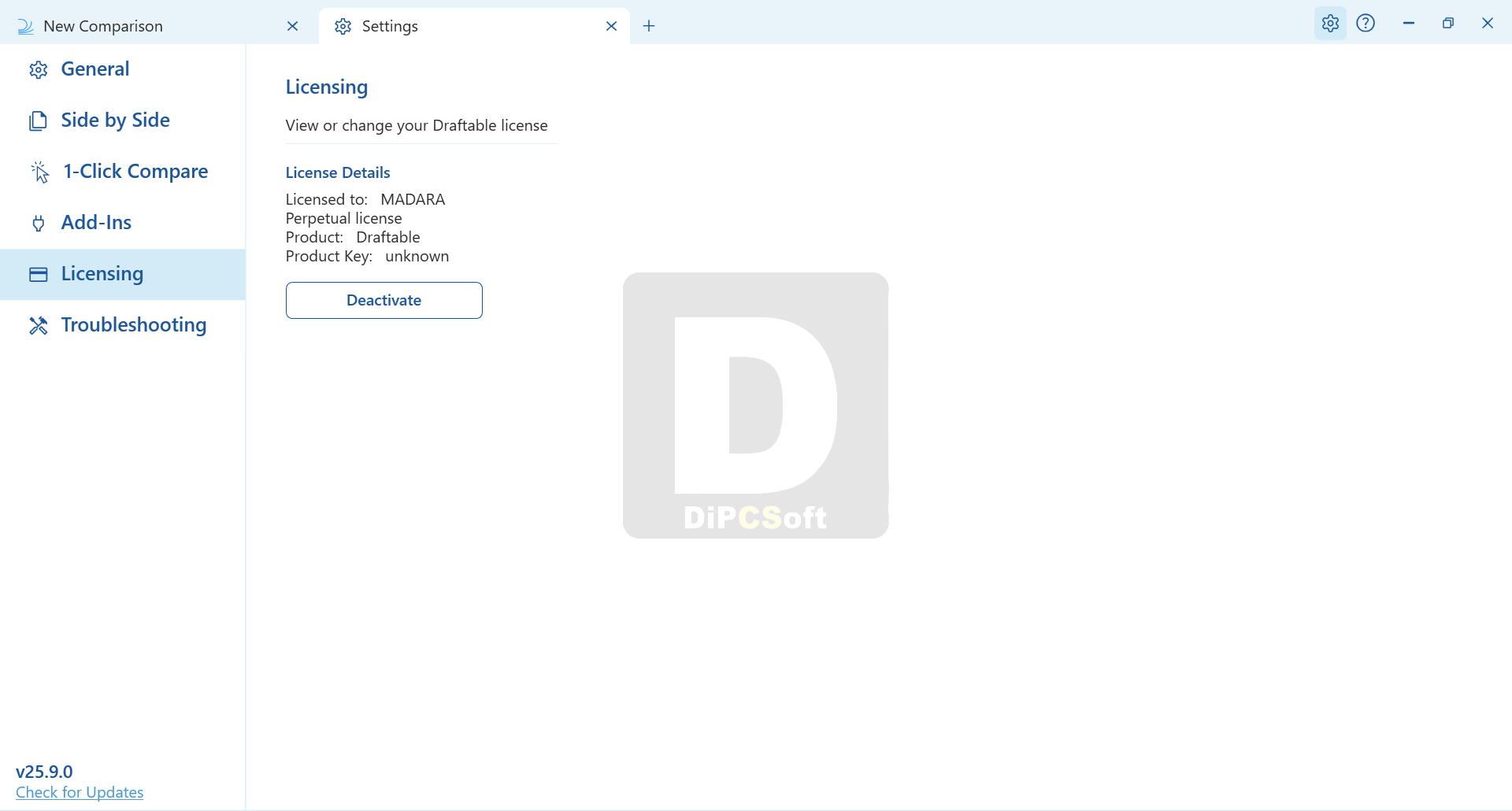The image size is (1512, 811).
Task: Close the Draftable window
Action: coord(1488,23)
